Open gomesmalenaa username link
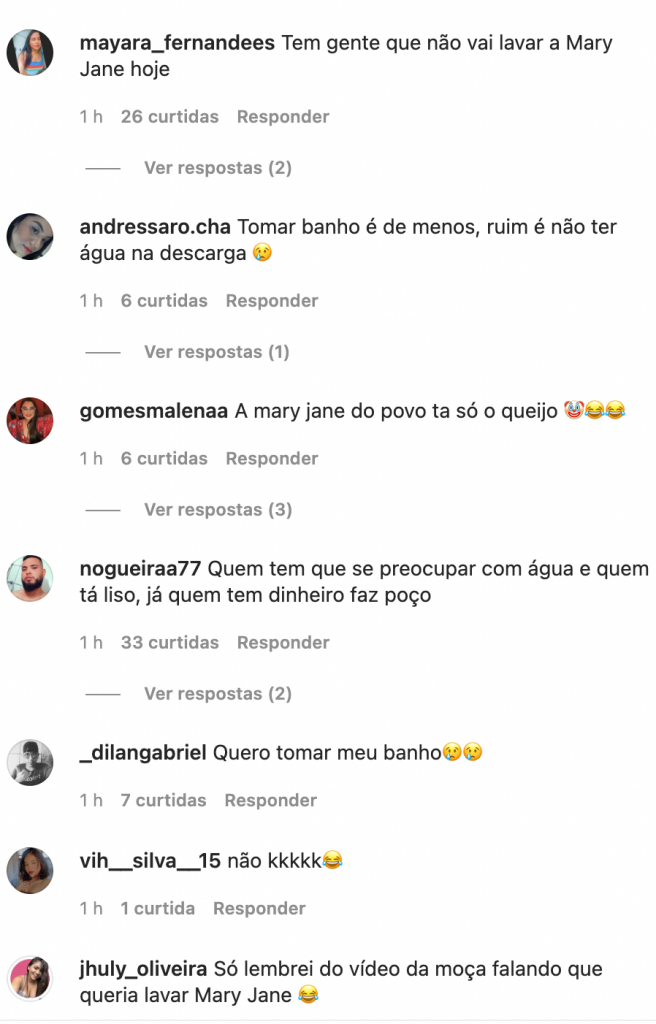The height and width of the screenshot is (1024, 656). pyautogui.click(x=154, y=411)
